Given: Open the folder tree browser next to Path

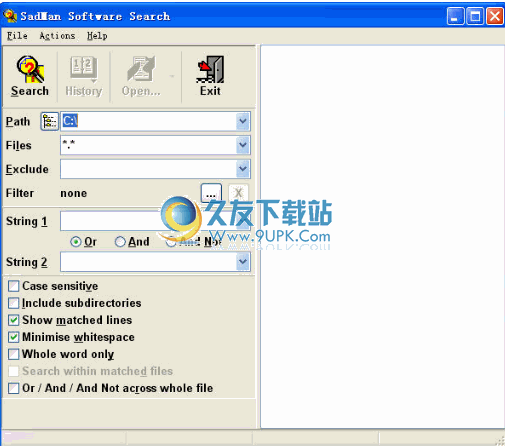Looking at the screenshot, I should coord(49,121).
